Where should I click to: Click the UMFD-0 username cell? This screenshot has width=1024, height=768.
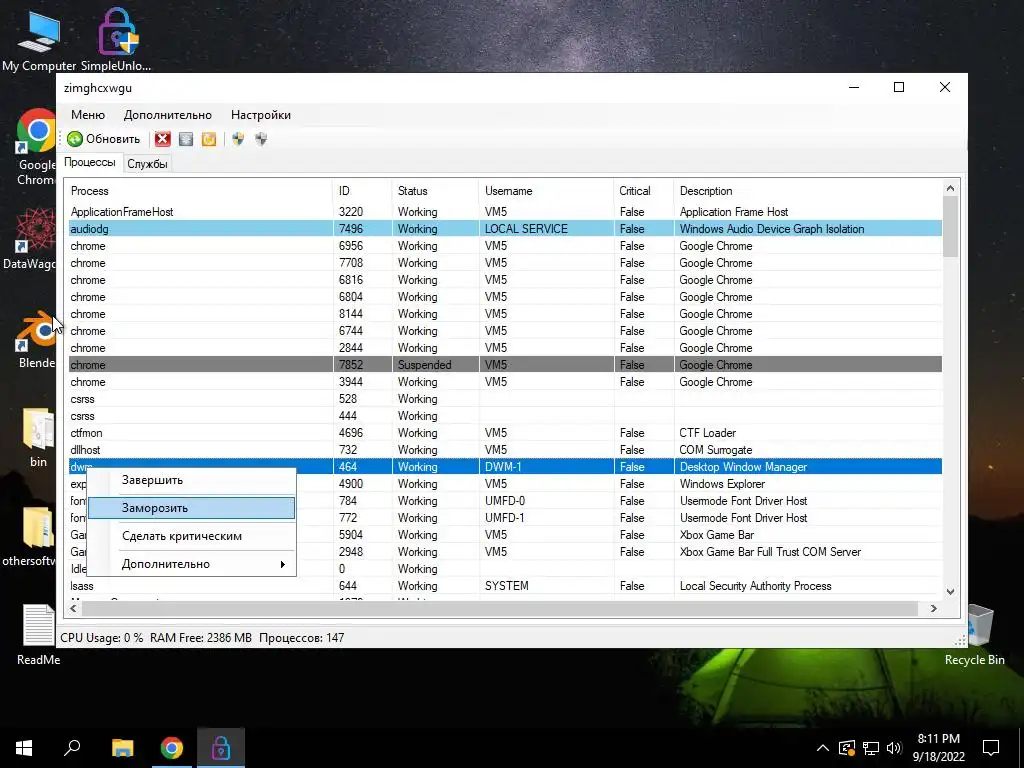point(505,501)
